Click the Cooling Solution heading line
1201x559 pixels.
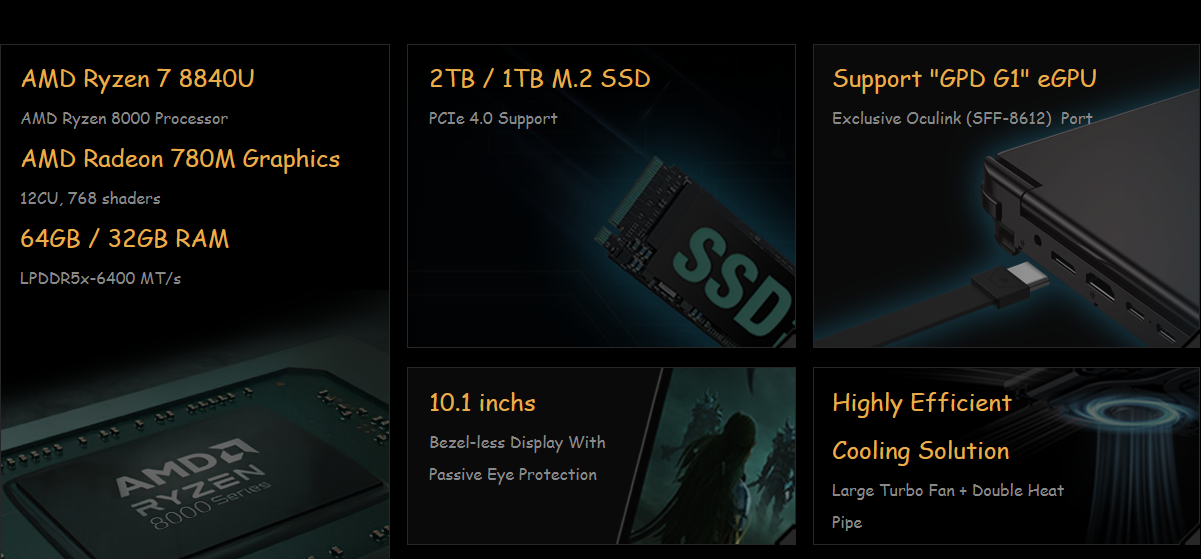(920, 451)
